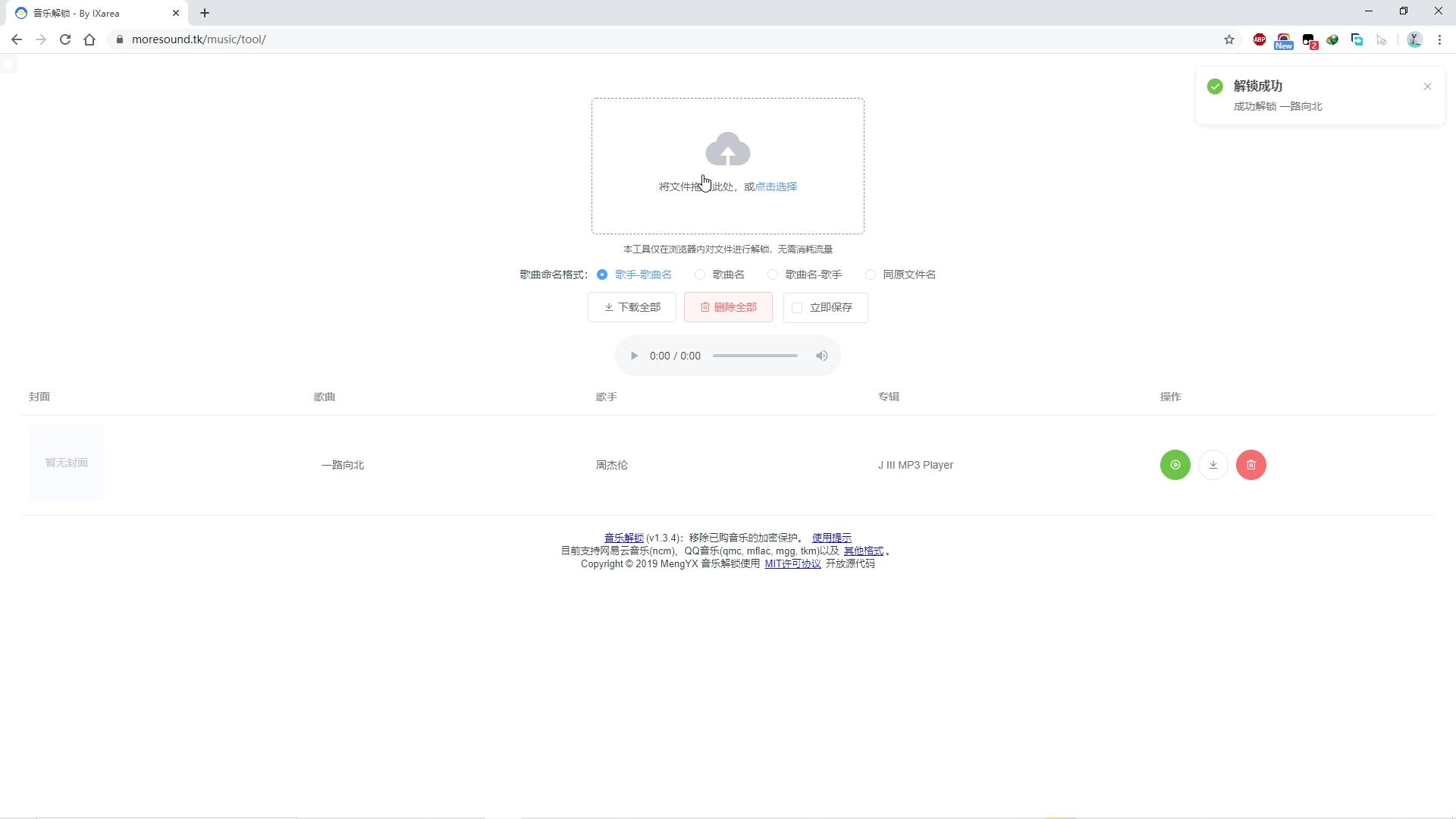Open a new browser tab
The width and height of the screenshot is (1456, 819).
pos(205,13)
